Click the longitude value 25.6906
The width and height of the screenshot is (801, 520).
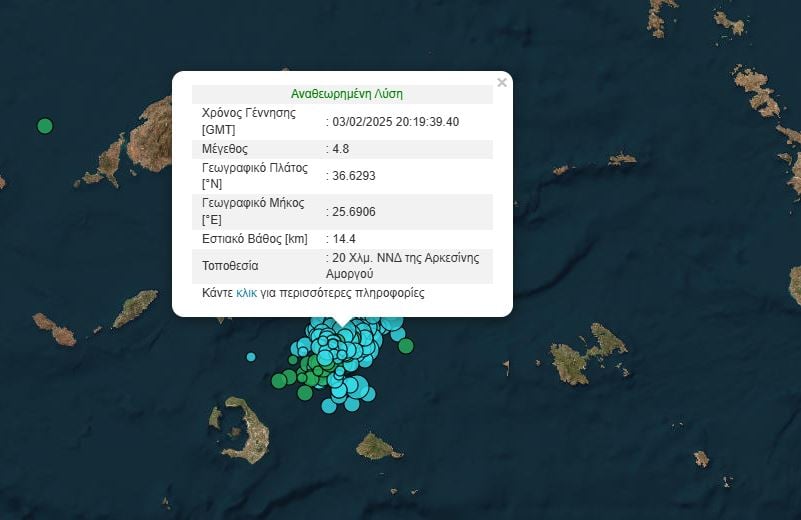(354, 211)
